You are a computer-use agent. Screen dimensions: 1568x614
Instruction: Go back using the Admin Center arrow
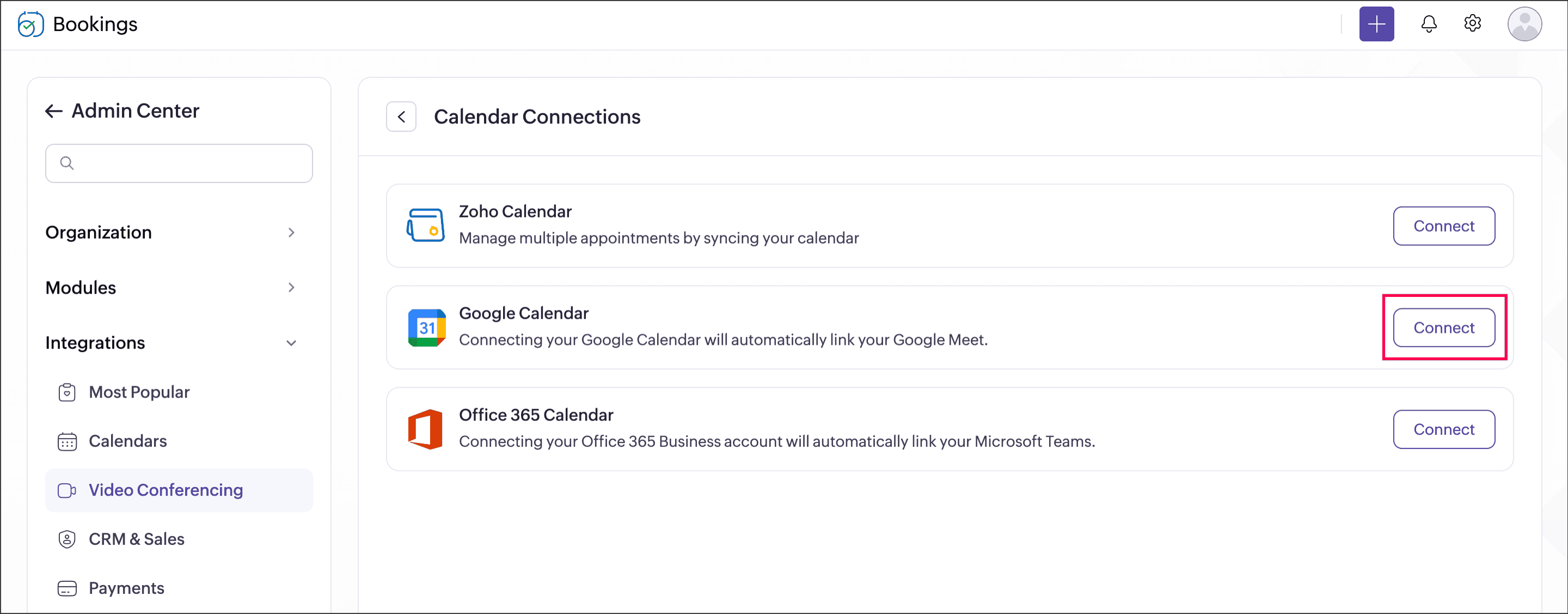click(x=54, y=111)
